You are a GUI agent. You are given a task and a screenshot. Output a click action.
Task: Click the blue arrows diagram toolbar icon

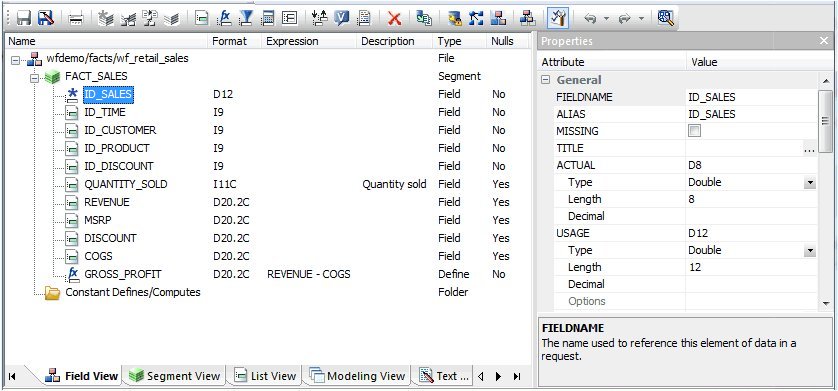pyautogui.click(x=476, y=19)
